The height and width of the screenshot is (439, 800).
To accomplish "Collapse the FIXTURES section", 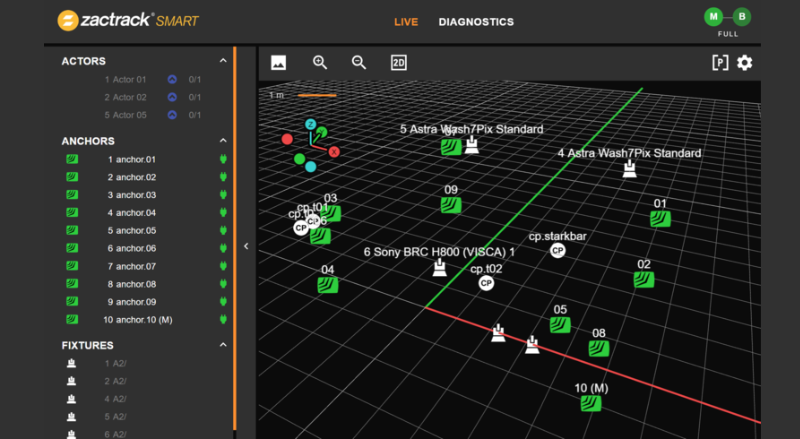I will pos(223,345).
